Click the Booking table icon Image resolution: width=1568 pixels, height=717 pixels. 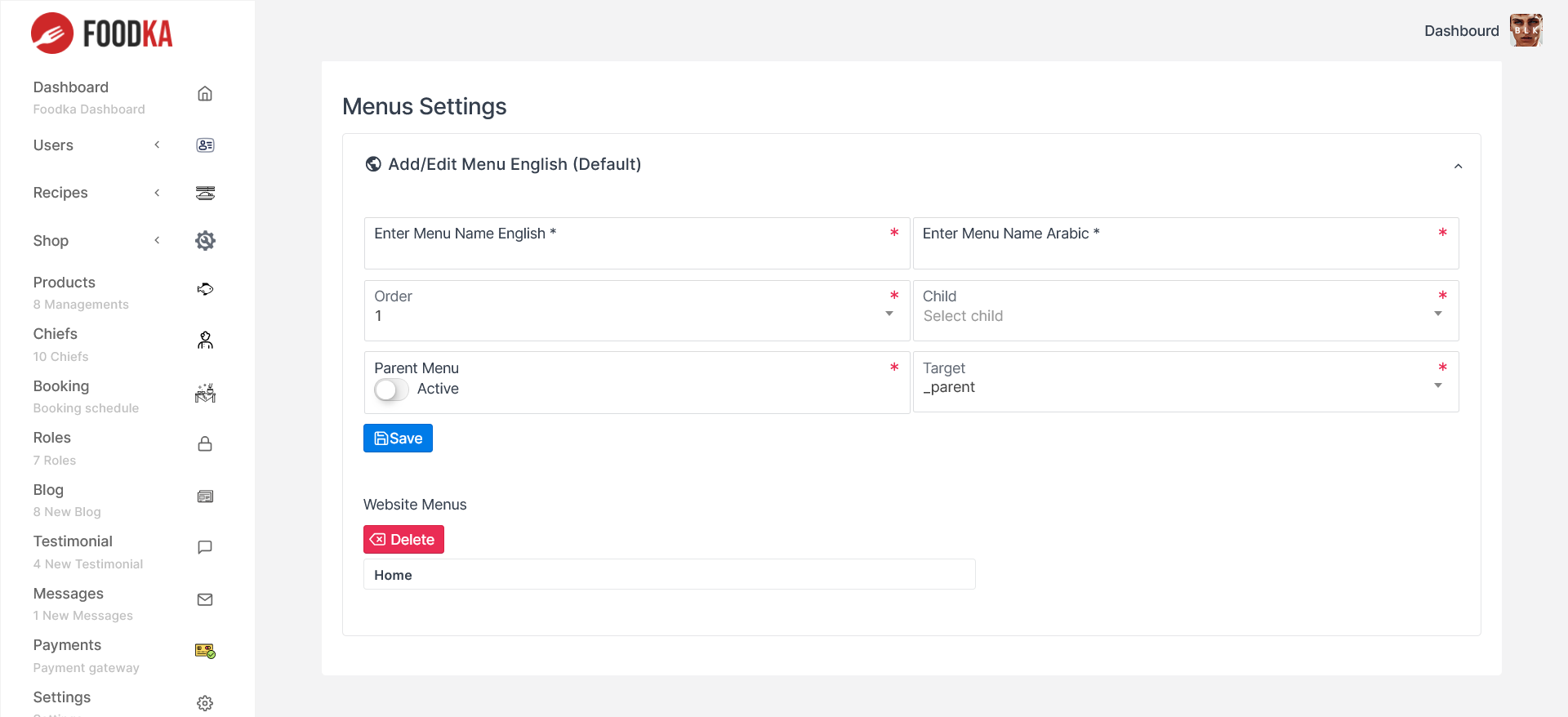coord(205,393)
